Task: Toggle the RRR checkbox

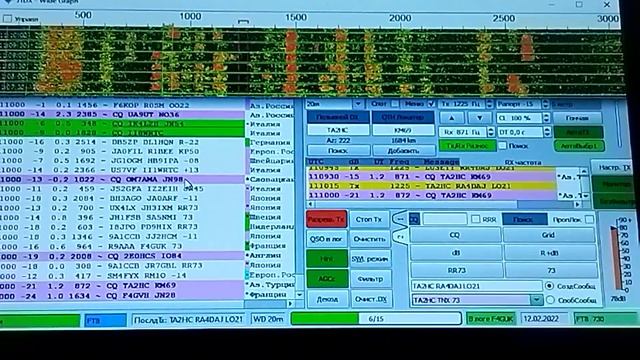Action: pos(476,220)
